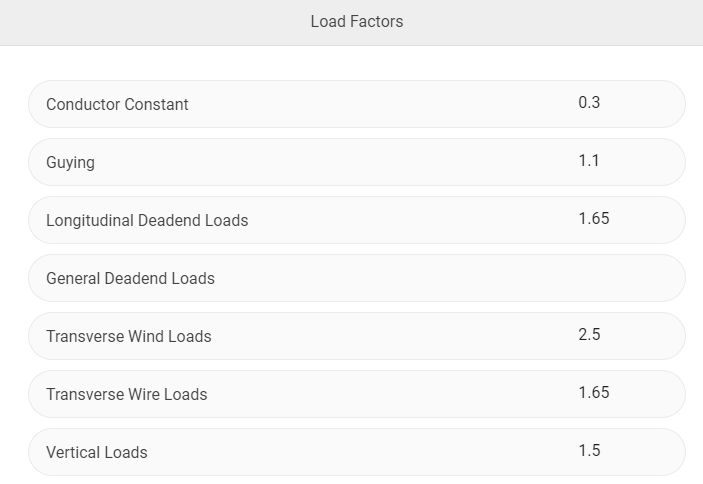Image resolution: width=703 pixels, height=484 pixels.
Task: Select the Transverse Wind Loads label
Action: pyautogui.click(x=129, y=337)
